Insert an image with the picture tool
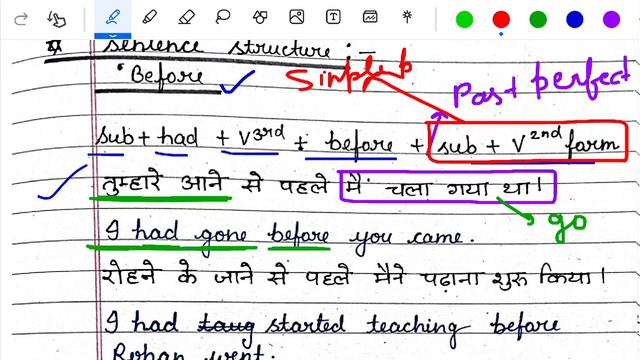Image resolution: width=640 pixels, height=360 pixels. [x=297, y=17]
